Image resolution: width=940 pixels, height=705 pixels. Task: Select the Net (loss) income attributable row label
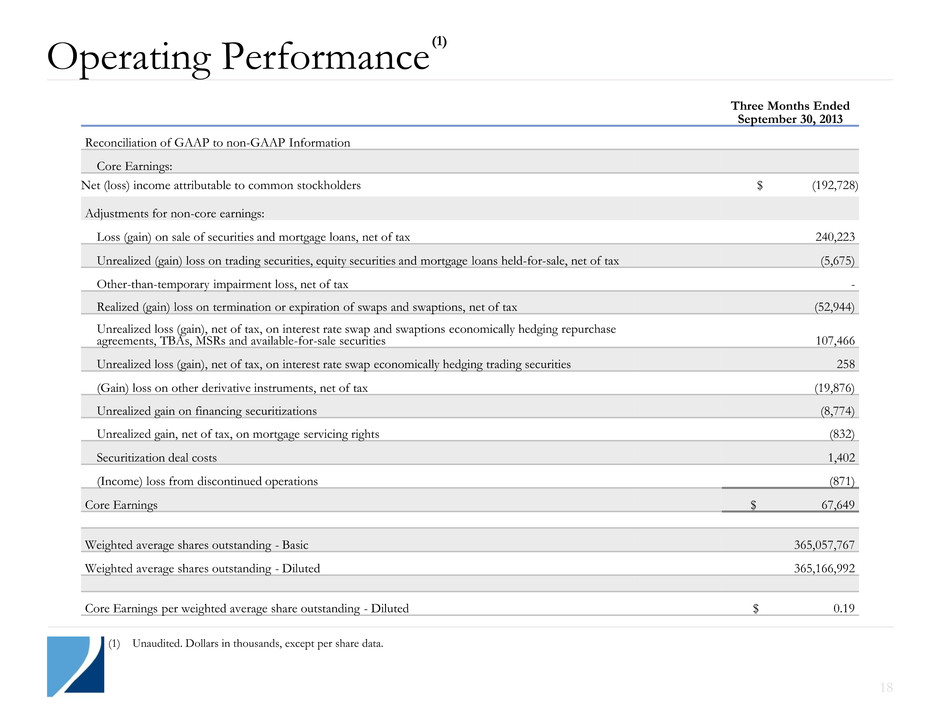coord(223,186)
